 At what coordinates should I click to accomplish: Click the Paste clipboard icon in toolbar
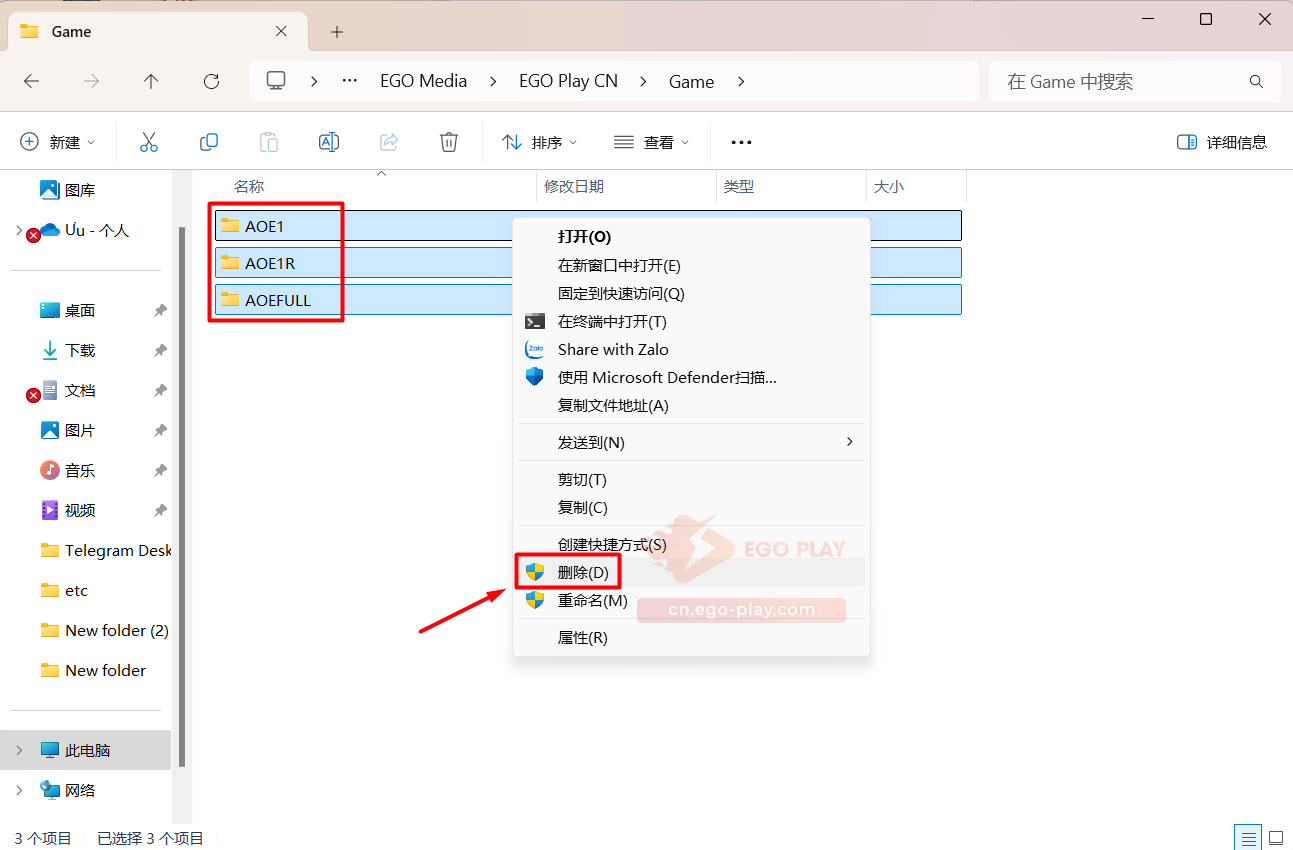pos(269,142)
